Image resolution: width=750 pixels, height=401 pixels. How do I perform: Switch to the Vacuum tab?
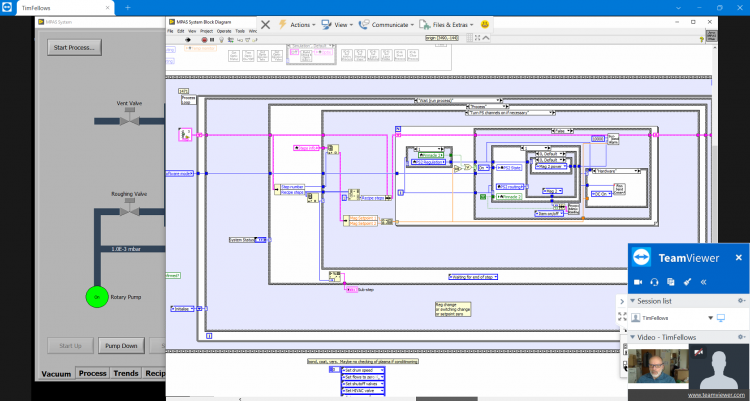(56, 374)
